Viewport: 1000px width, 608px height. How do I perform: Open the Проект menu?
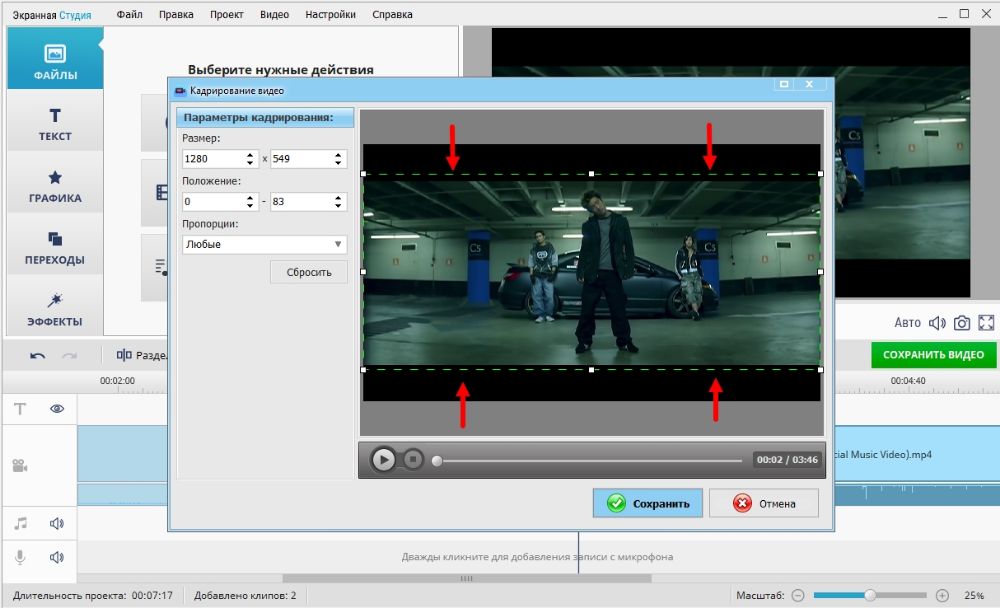click(x=226, y=14)
